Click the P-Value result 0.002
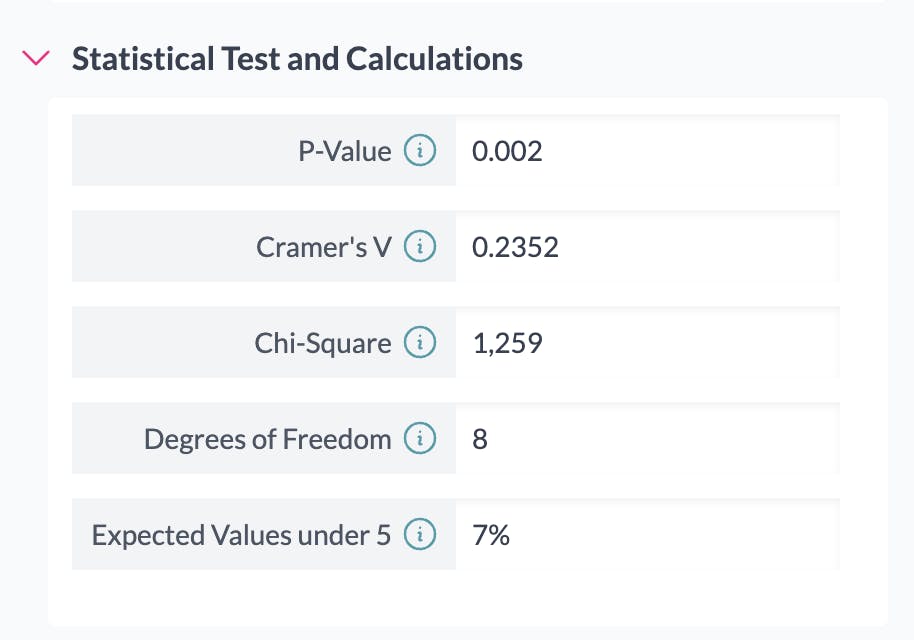 point(507,152)
